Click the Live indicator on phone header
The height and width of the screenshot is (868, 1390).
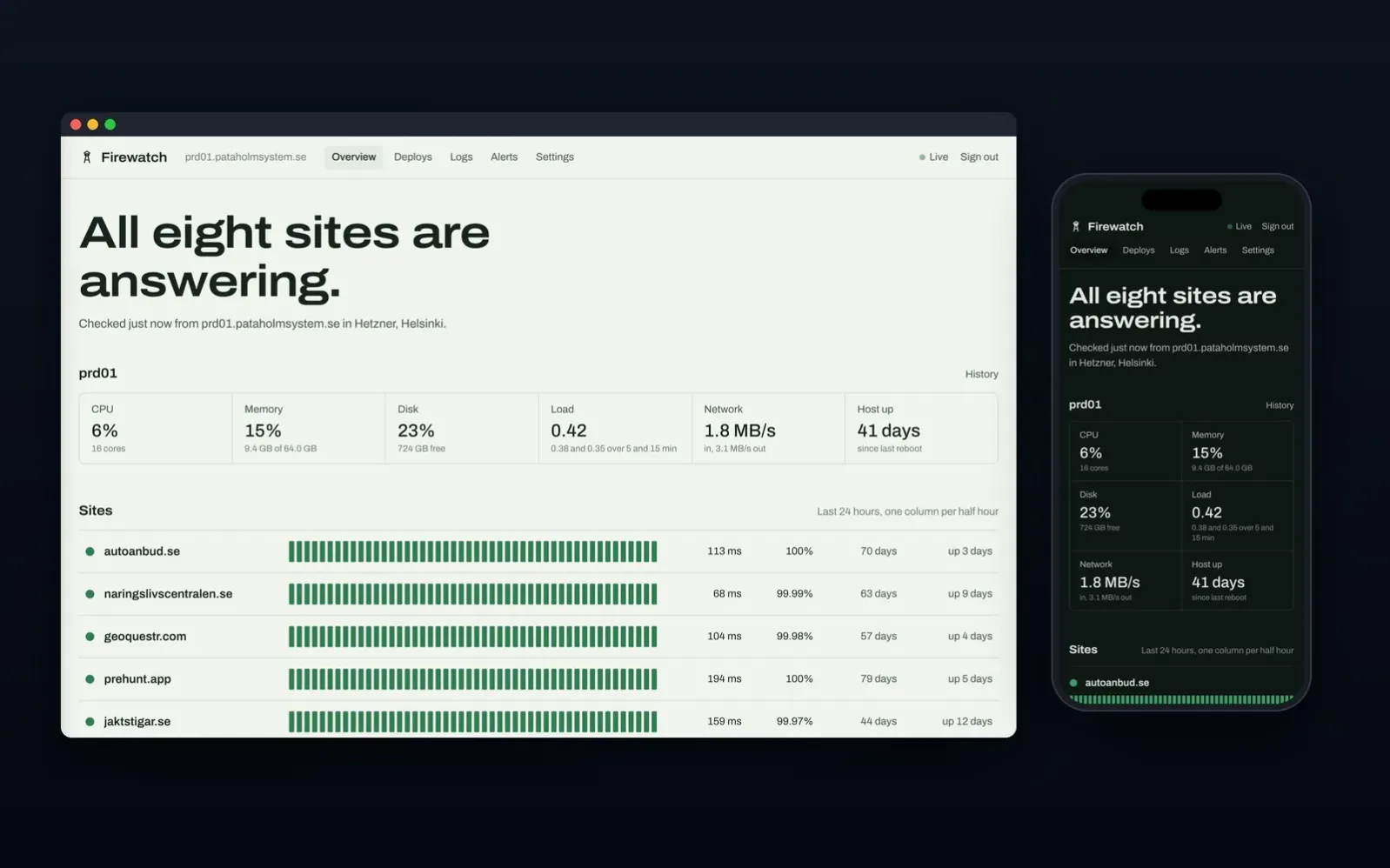pyautogui.click(x=1240, y=226)
